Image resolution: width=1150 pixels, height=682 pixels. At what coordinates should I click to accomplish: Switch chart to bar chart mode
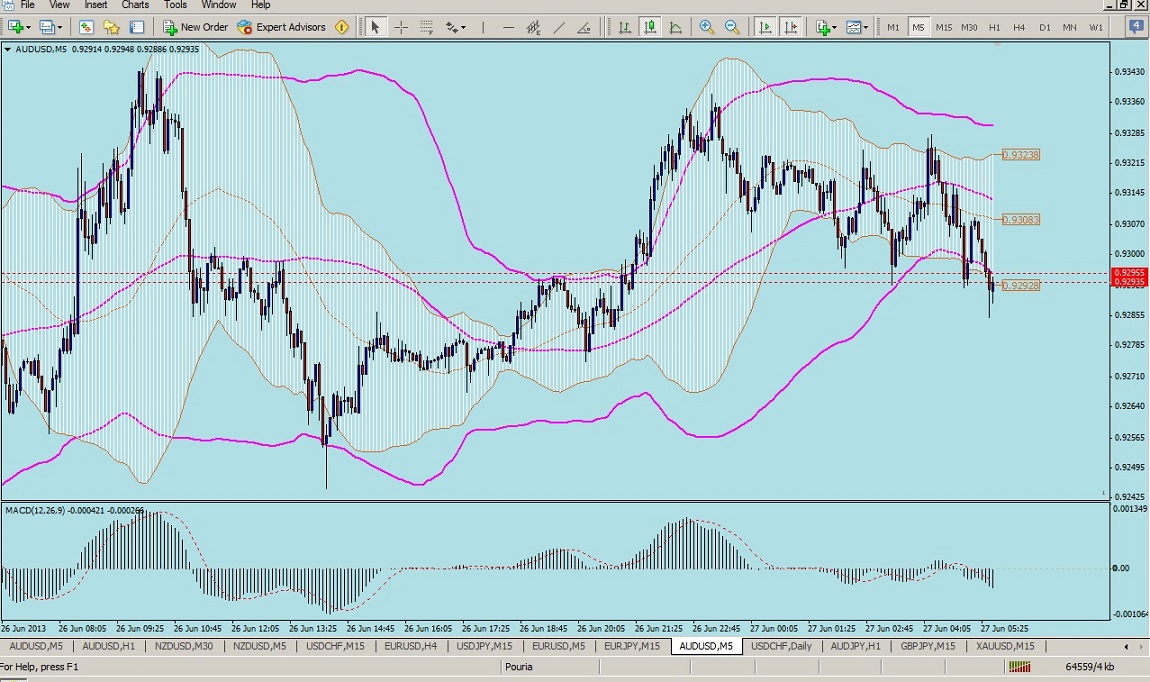[x=625, y=27]
